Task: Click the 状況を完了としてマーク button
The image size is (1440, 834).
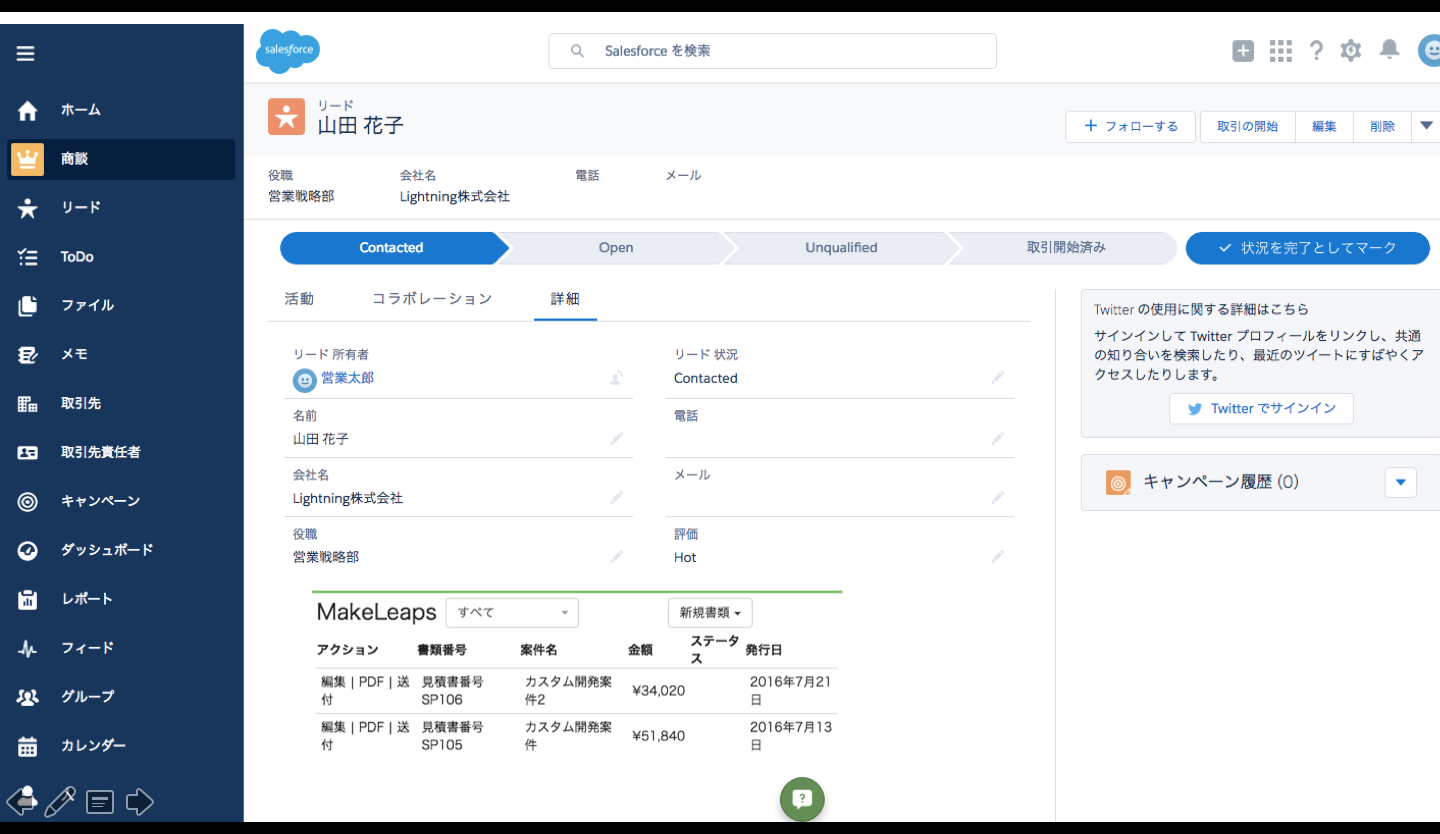Action: tap(1307, 248)
